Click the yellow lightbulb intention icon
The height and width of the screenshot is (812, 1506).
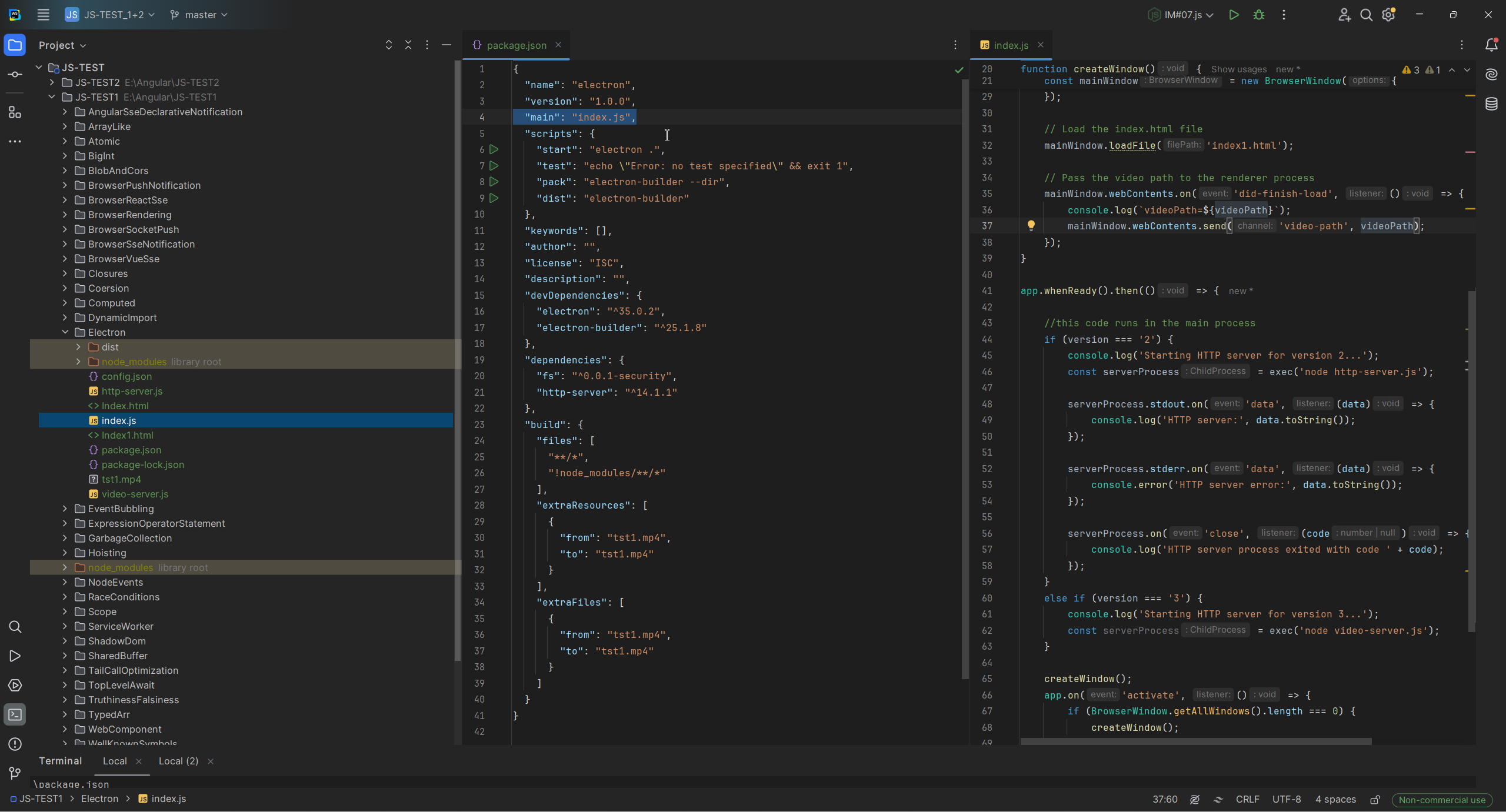pos(1031,226)
